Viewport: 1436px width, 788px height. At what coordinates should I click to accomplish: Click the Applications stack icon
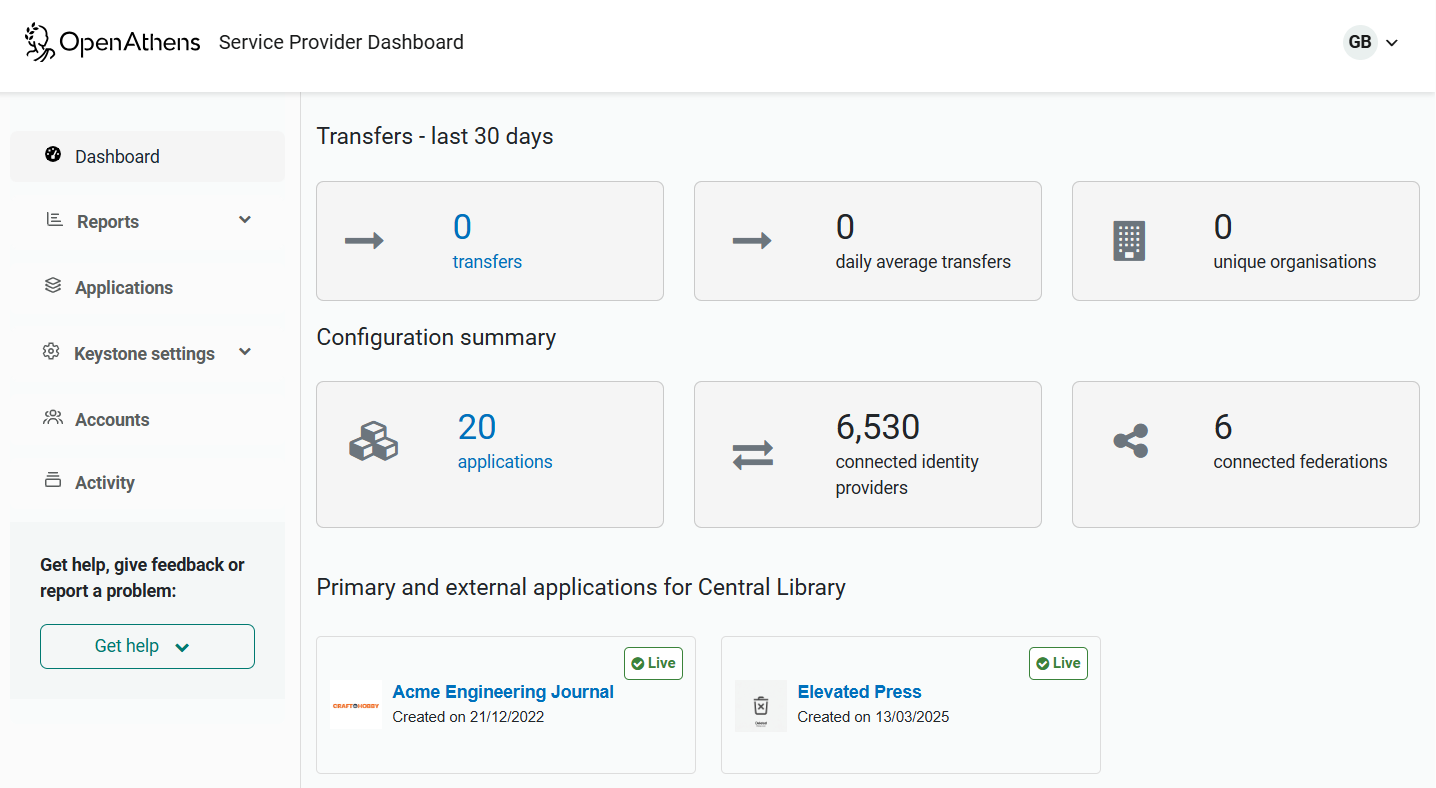click(52, 286)
